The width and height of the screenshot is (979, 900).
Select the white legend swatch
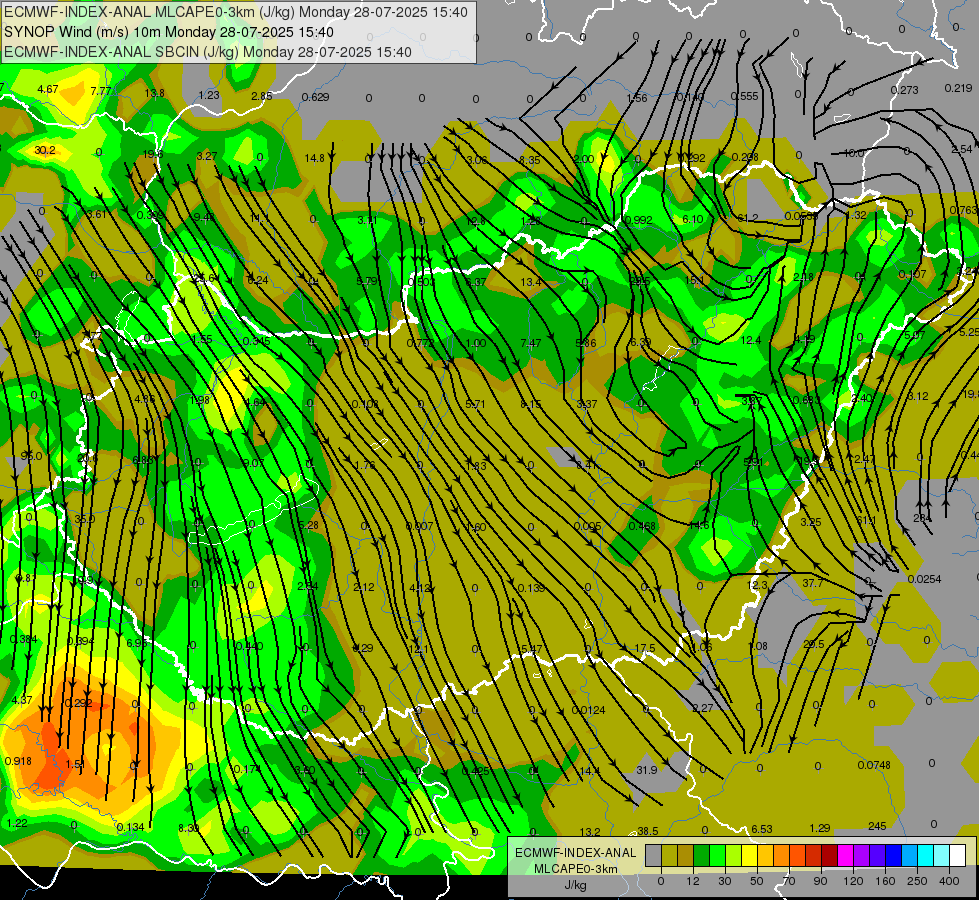click(957, 855)
